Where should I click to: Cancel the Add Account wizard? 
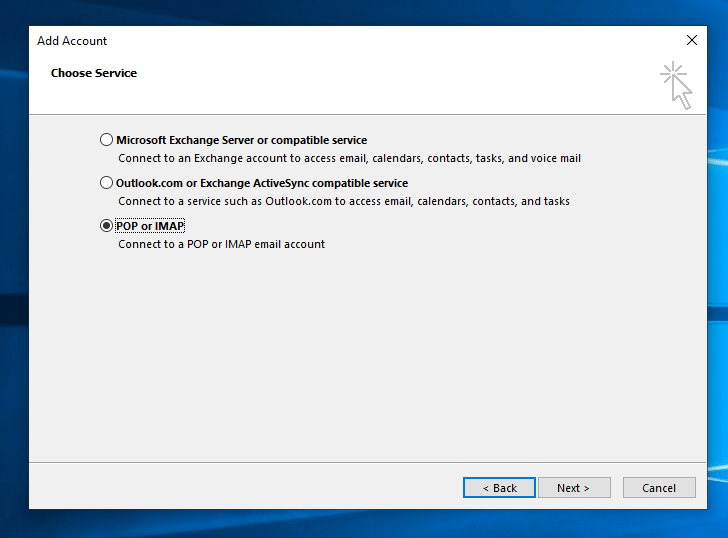[658, 488]
